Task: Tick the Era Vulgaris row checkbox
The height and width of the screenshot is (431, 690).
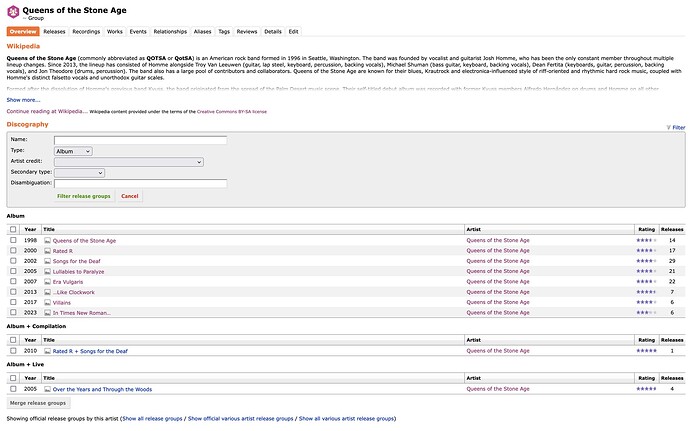Action: tap(13, 281)
